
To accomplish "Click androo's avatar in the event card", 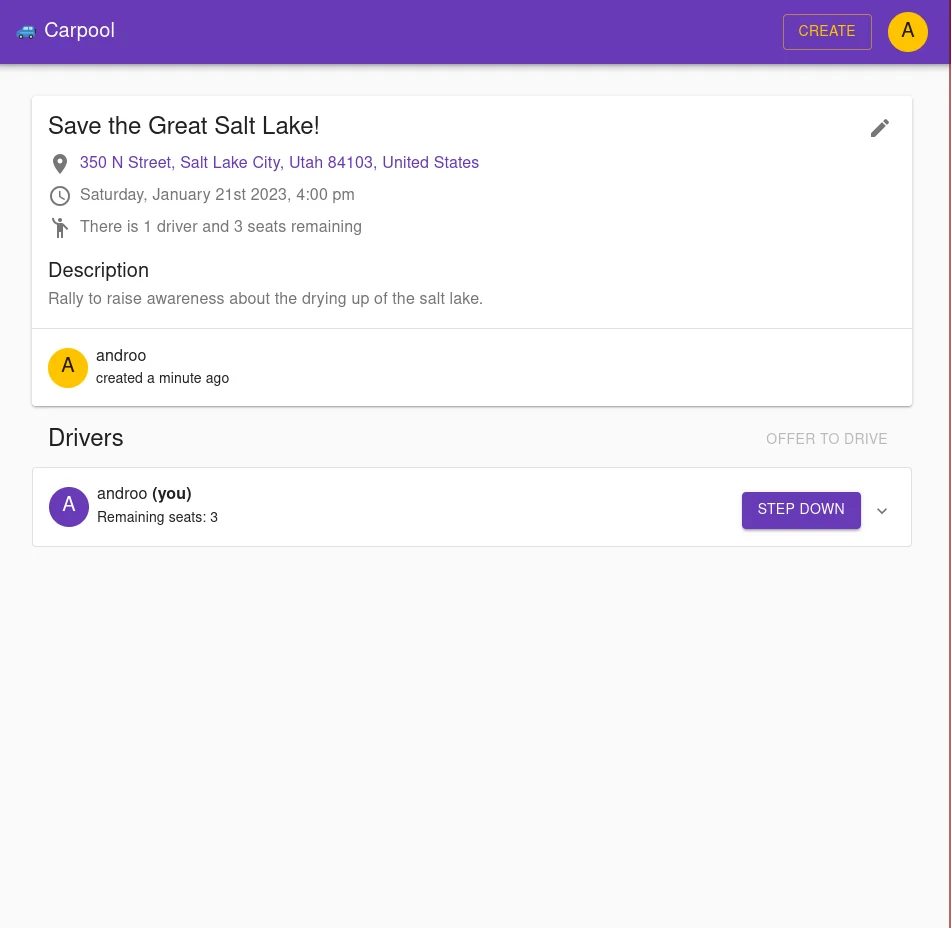I will 68,367.
